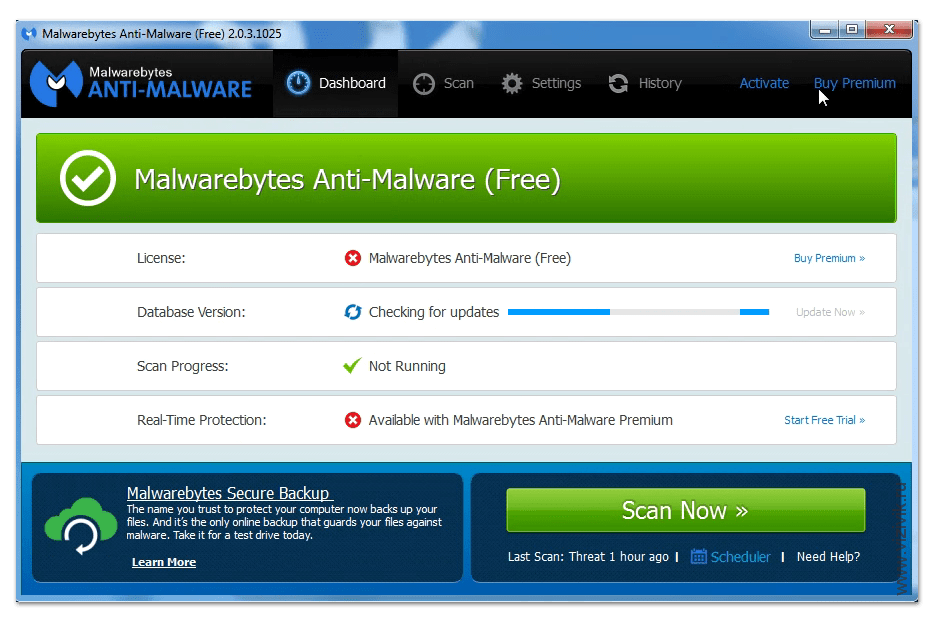Click the Scheduler calendar icon
Image resolution: width=936 pixels, height=624 pixels.
[x=698, y=557]
